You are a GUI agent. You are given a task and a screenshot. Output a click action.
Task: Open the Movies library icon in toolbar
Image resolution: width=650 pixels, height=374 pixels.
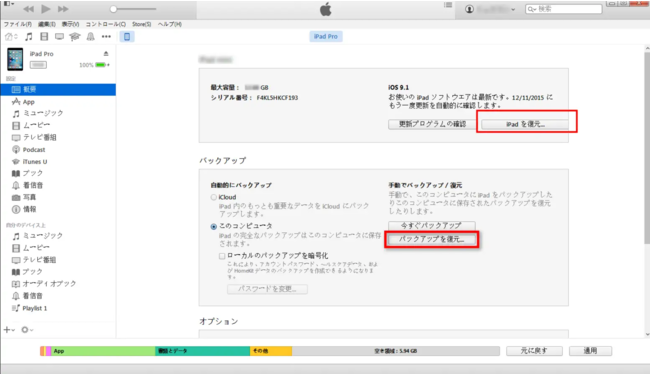pyautogui.click(x=44, y=37)
